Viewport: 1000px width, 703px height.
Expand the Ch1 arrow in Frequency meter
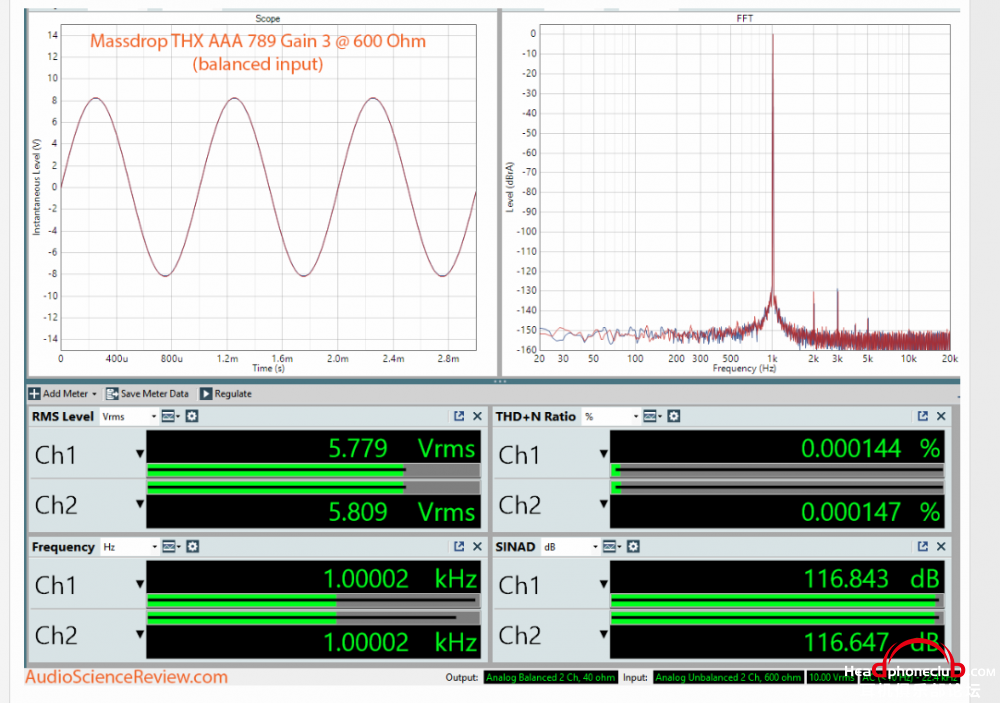(140, 584)
